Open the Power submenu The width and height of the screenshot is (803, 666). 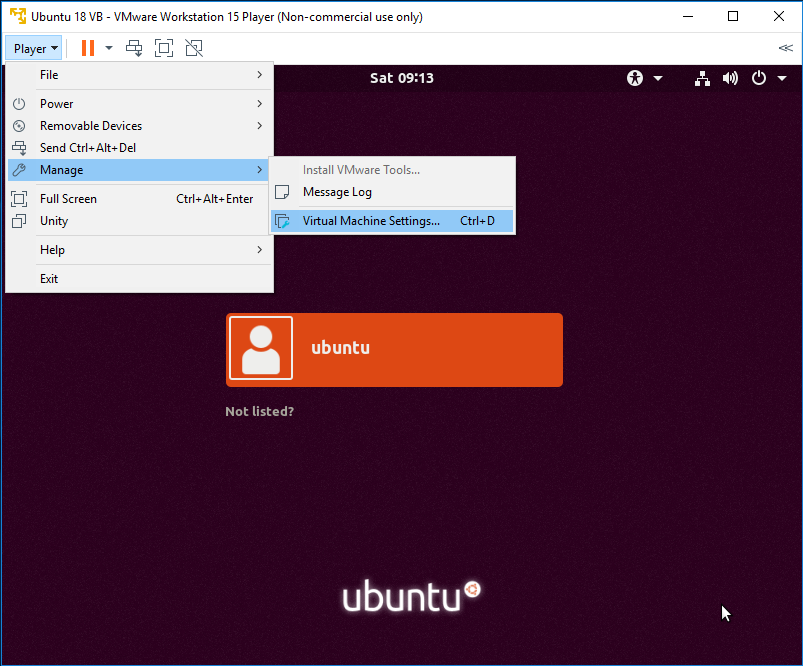tap(139, 103)
